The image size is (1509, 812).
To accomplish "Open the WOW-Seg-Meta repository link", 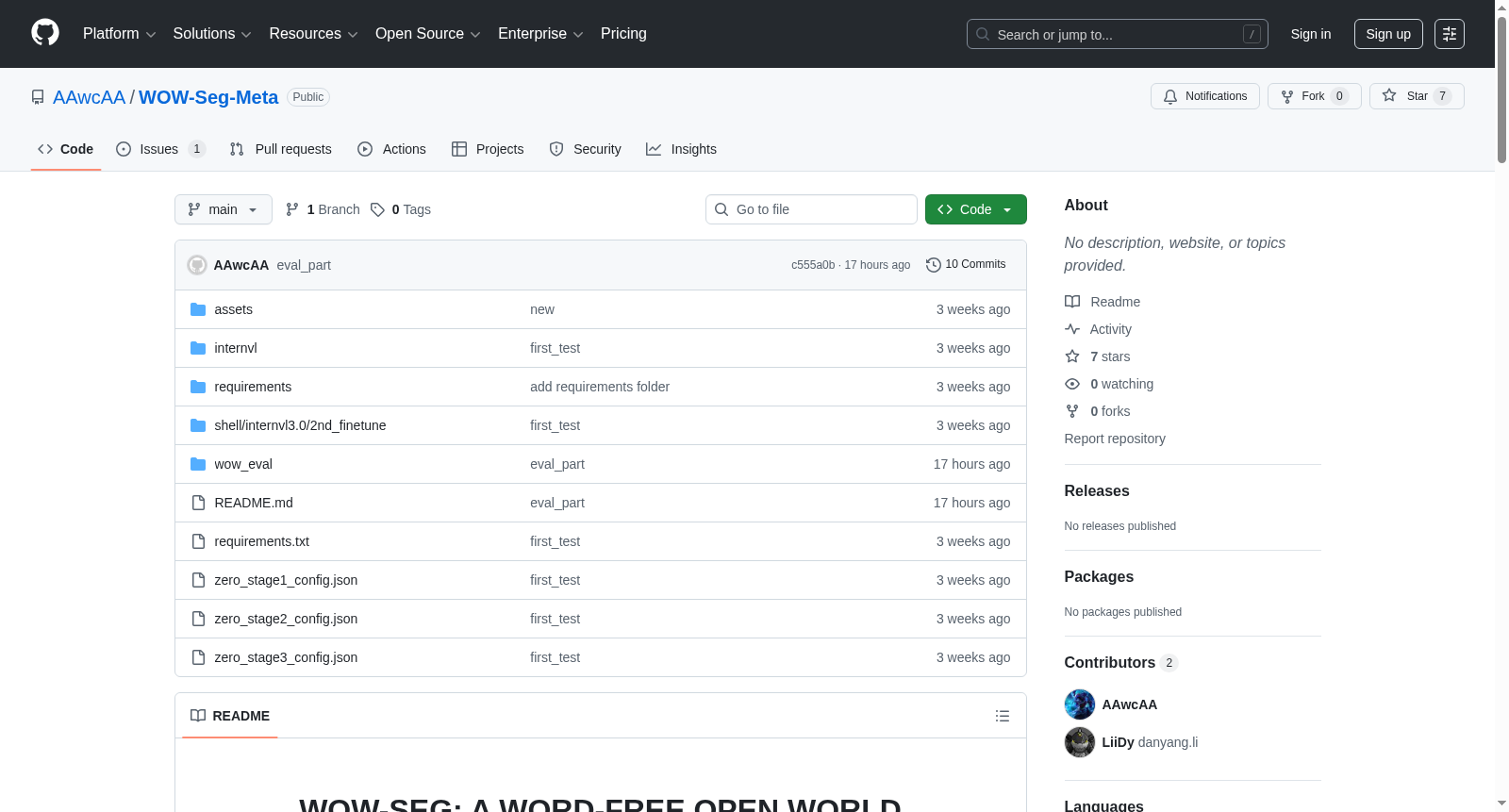I will 208,97.
